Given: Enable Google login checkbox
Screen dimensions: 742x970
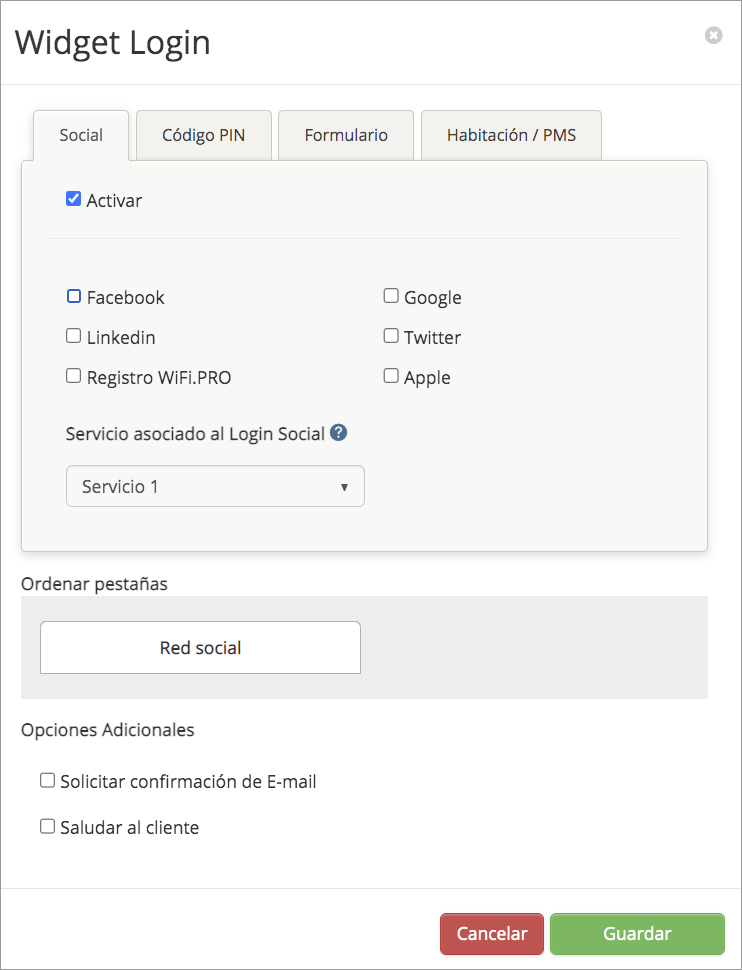Looking at the screenshot, I should pos(391,296).
